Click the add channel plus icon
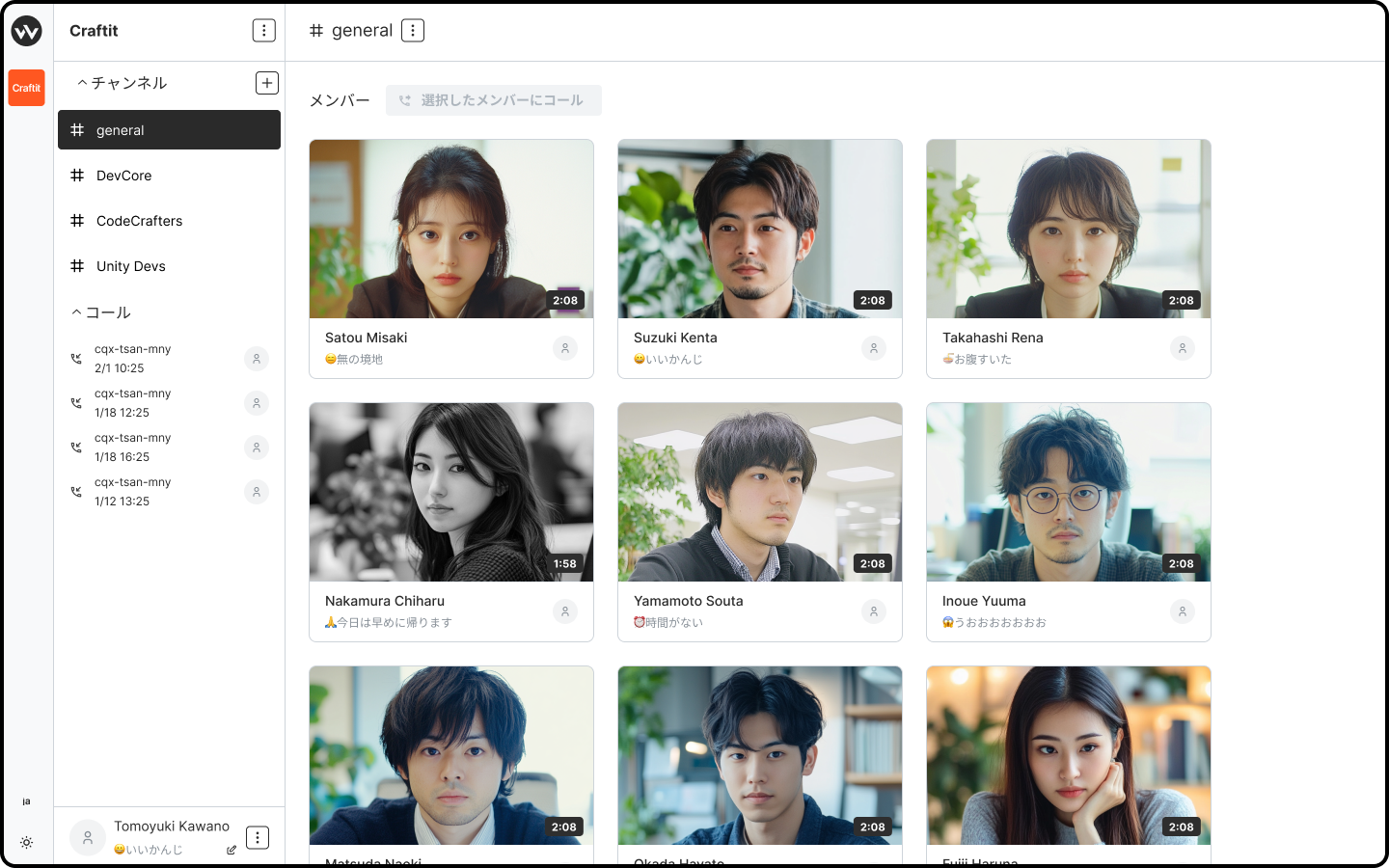Screen dimensions: 1389x868 (267, 83)
